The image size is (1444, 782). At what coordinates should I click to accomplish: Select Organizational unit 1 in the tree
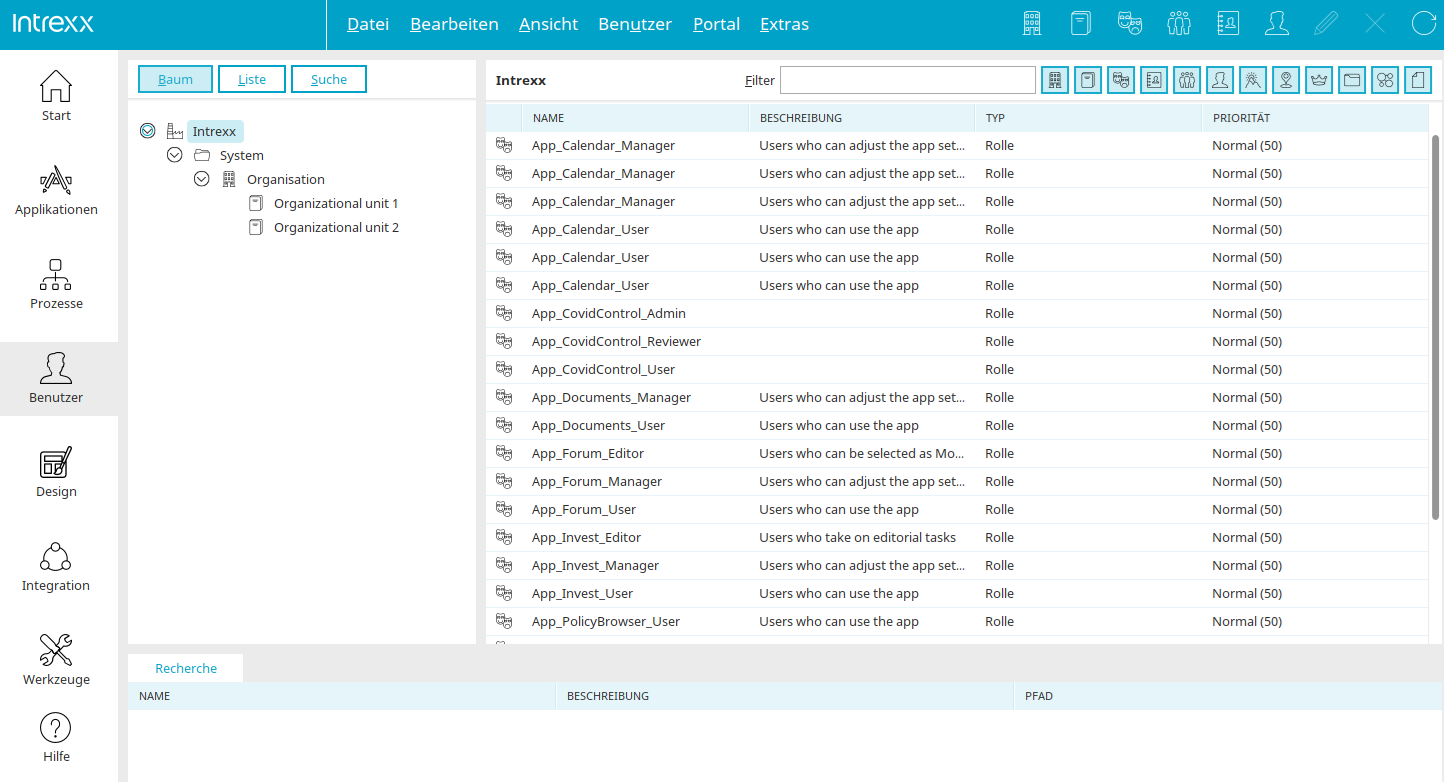point(336,203)
